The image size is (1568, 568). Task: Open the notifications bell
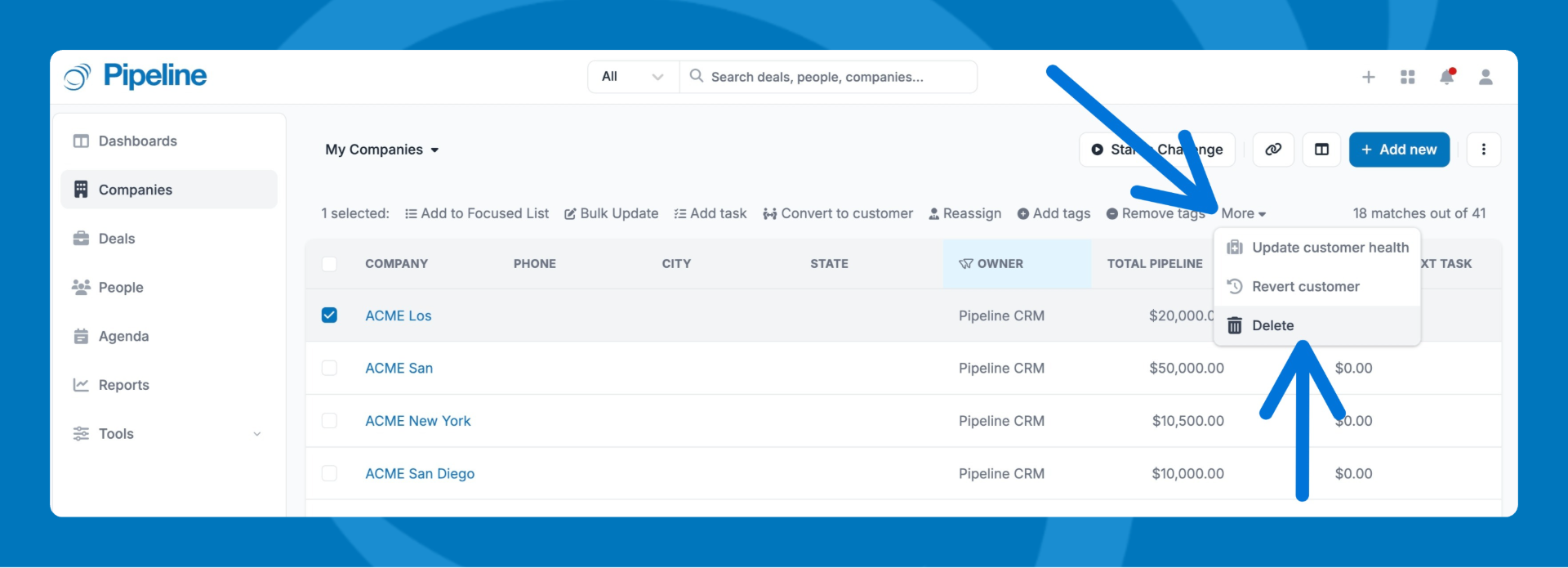point(1447,77)
